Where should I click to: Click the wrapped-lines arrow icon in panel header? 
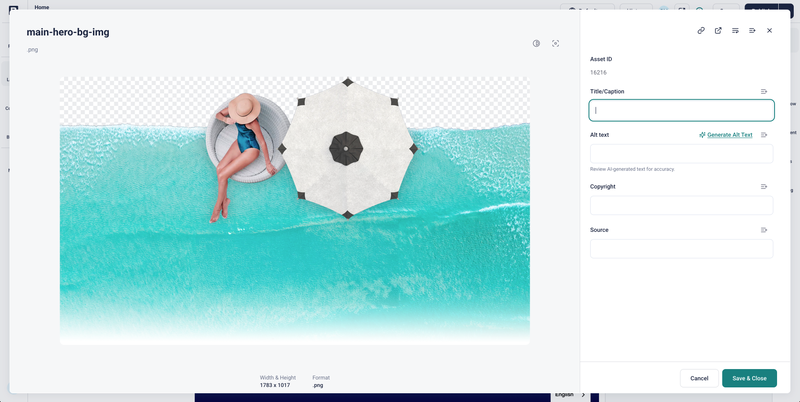735,31
